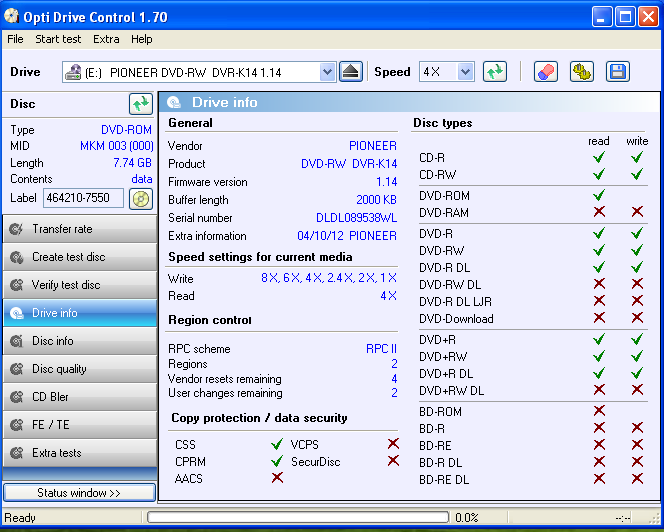The width and height of the screenshot is (664, 532).
Task: Click the FE / TE sidebar icon
Action: click(16, 425)
